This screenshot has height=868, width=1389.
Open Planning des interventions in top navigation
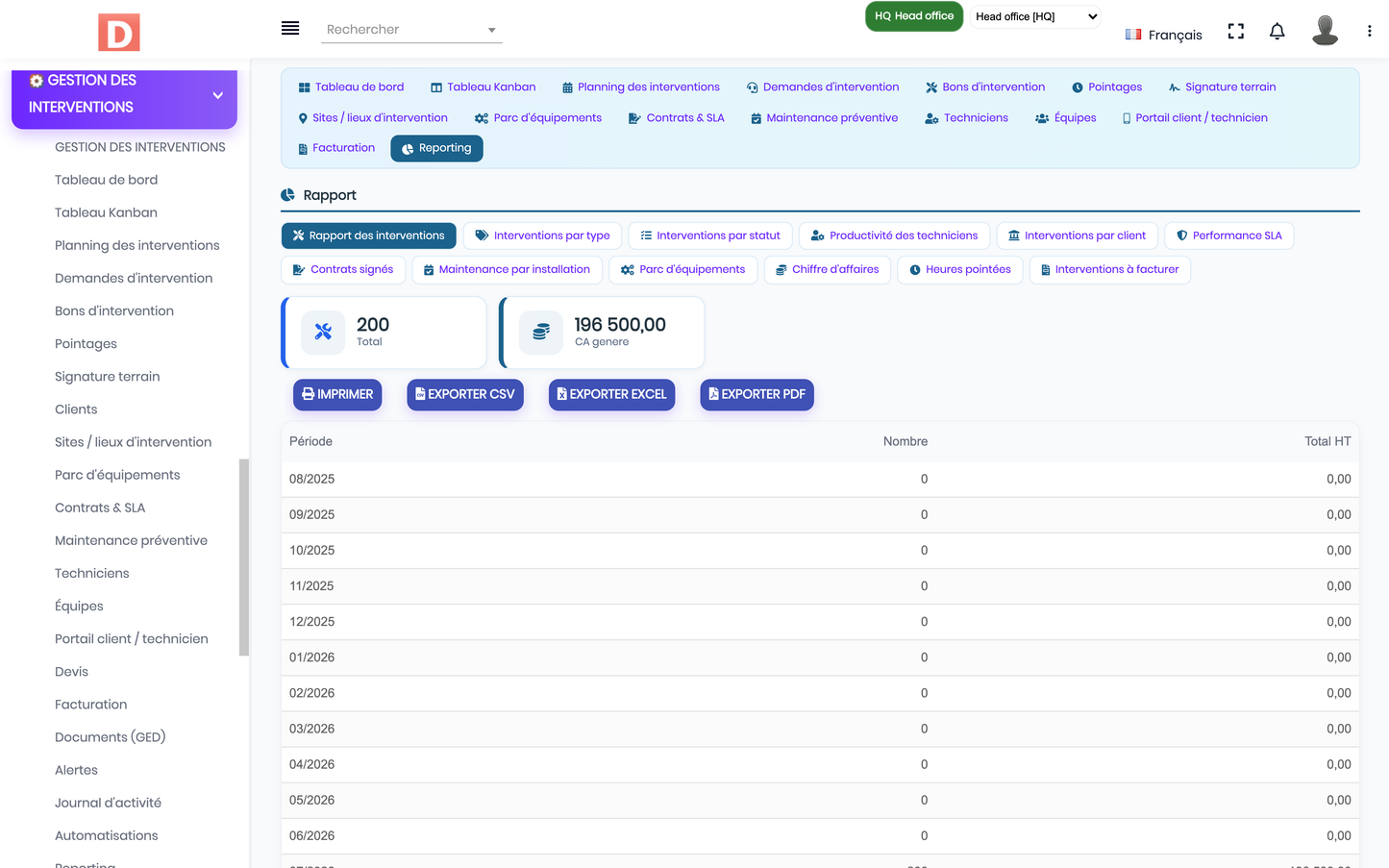[640, 87]
